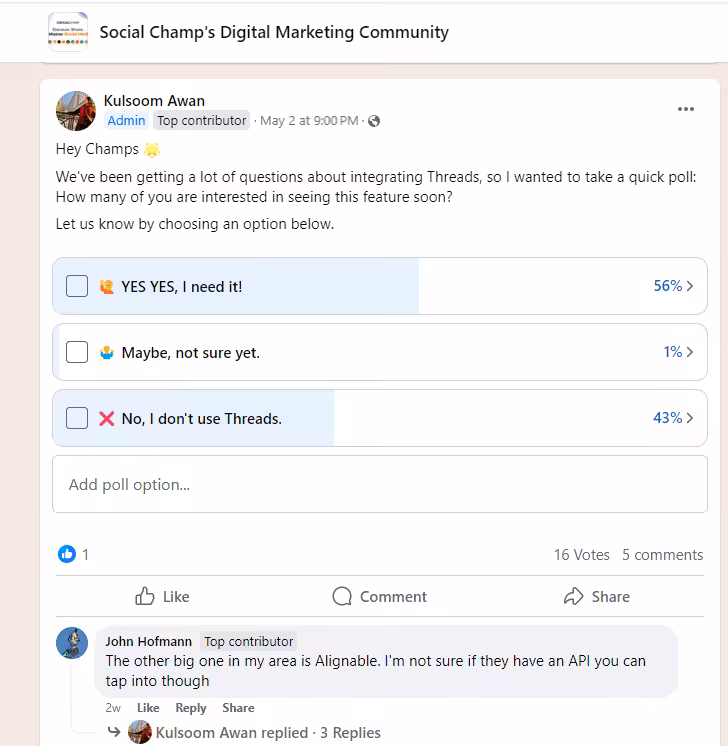Click the comment text about Alignable
728x746 pixels.
[x=375, y=671]
